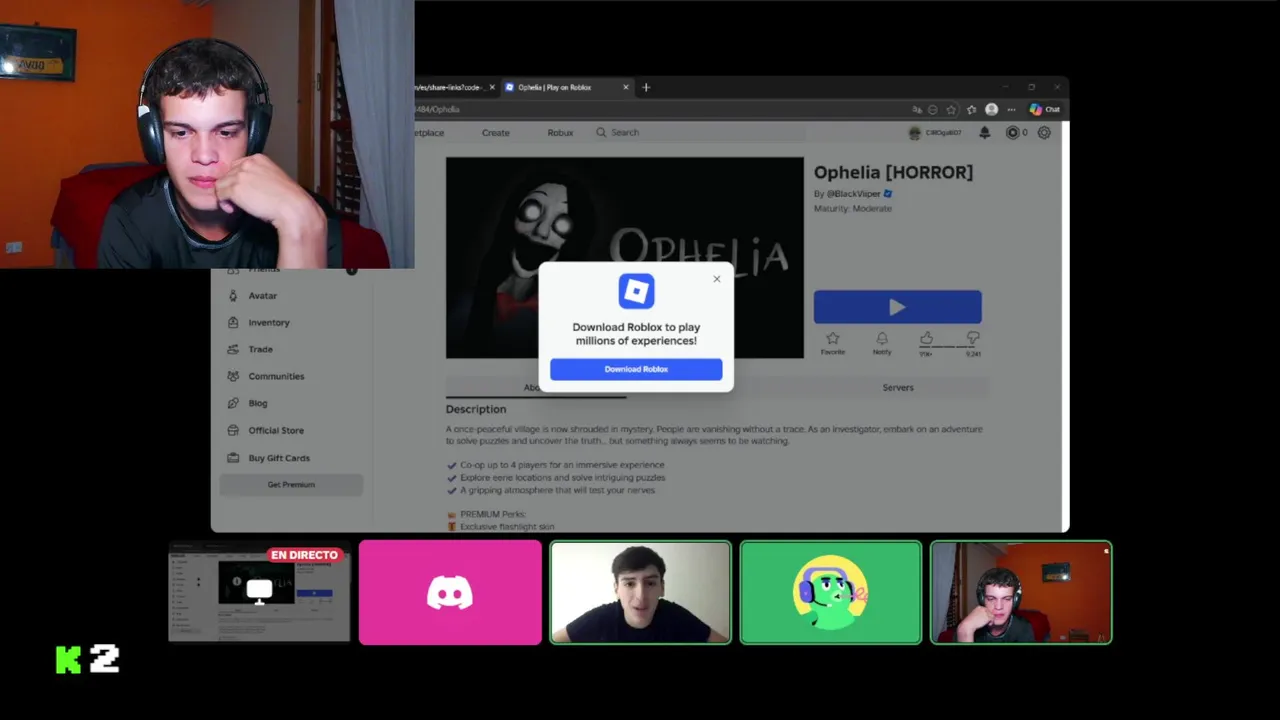This screenshot has height=720, width=1280.
Task: Open the @BlackViper creator link
Action: tap(853, 194)
